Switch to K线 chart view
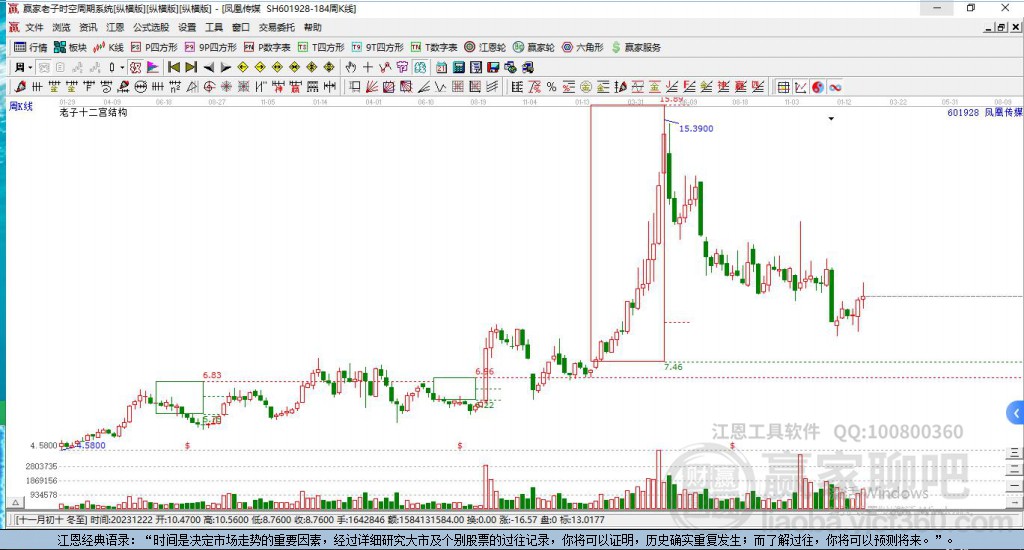The width and height of the screenshot is (1024, 550). coord(108,47)
